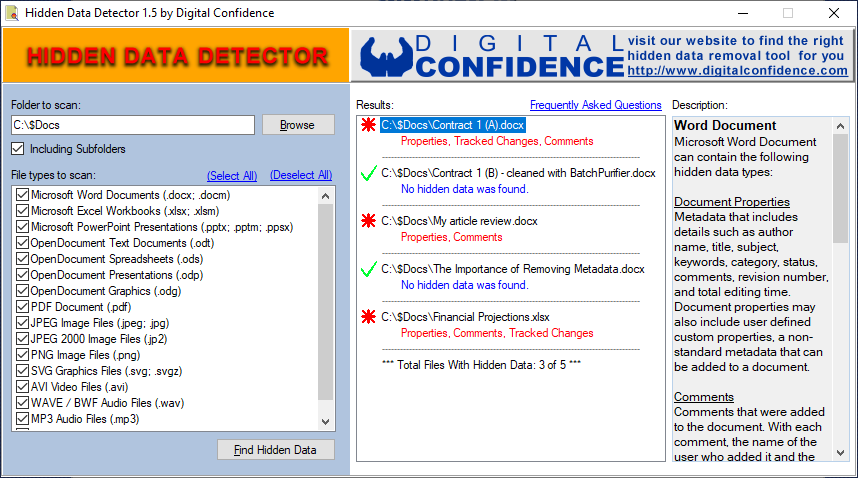Image resolution: width=858 pixels, height=478 pixels.
Task: Select the Contract 1 (A).docx result
Action: click(x=453, y=125)
